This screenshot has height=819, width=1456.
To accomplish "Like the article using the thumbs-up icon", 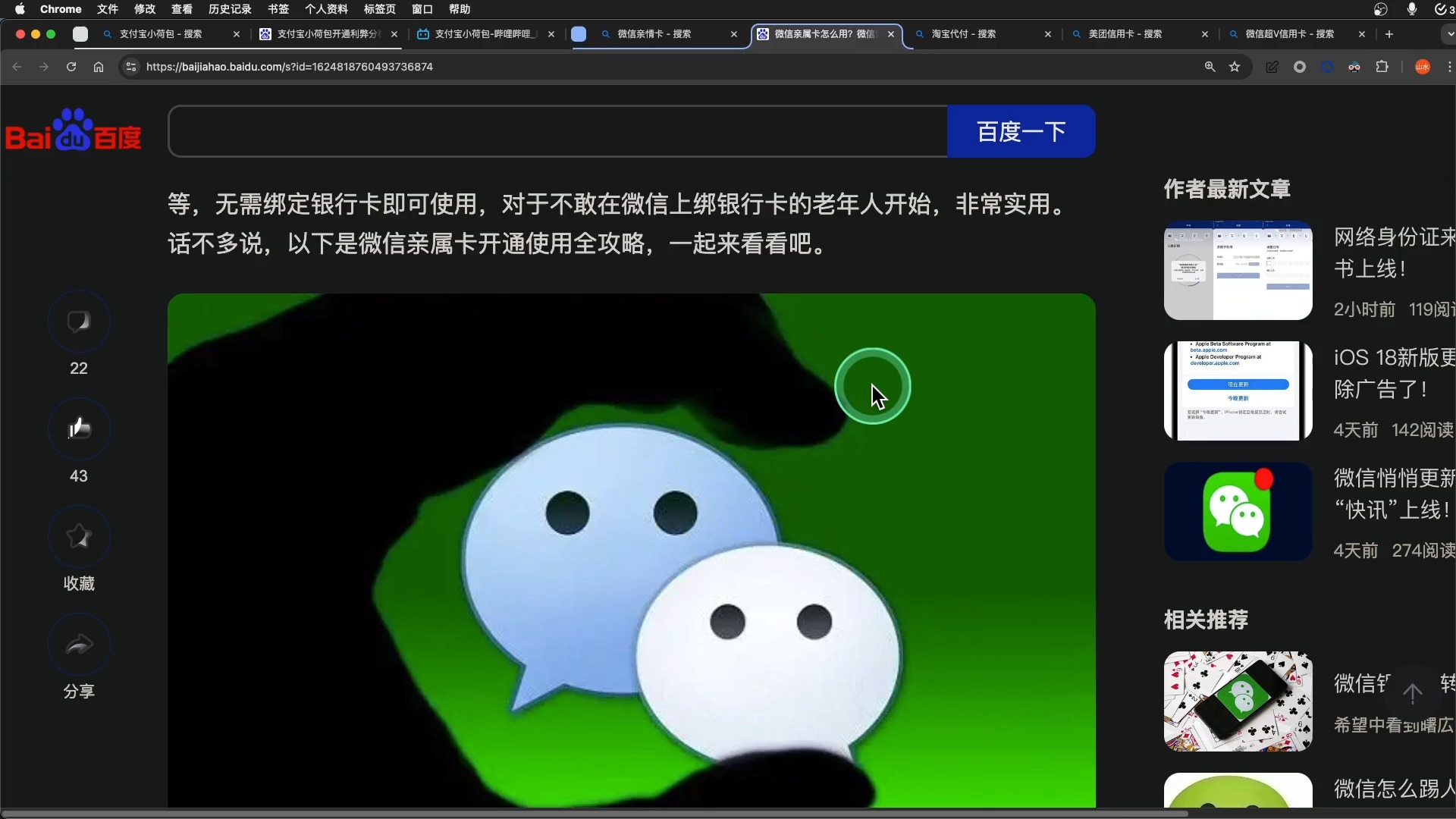I will pos(79,428).
